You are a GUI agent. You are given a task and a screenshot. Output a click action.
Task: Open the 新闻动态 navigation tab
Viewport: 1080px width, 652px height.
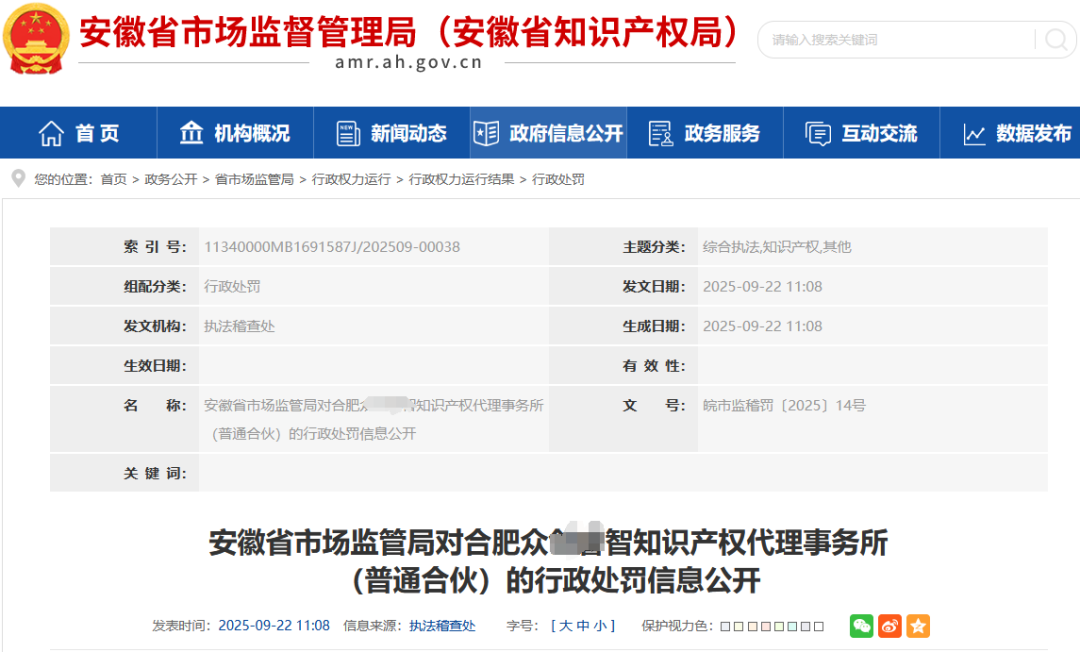392,133
